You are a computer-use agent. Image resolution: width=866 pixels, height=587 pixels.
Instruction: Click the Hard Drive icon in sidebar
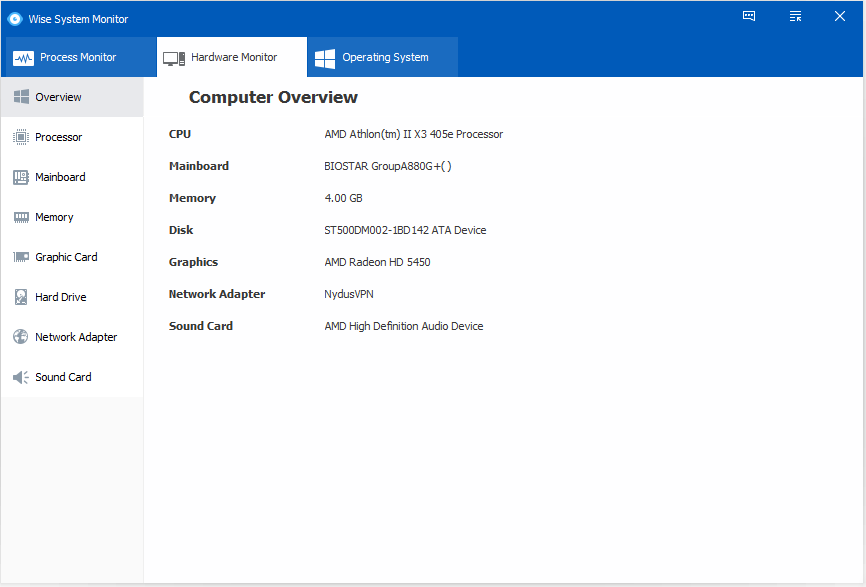(21, 297)
